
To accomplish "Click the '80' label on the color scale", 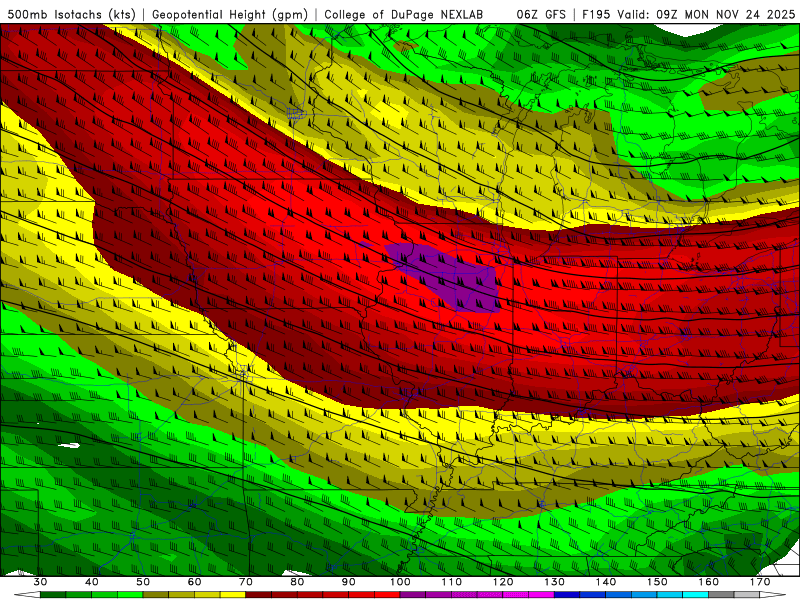I will click(x=297, y=582).
